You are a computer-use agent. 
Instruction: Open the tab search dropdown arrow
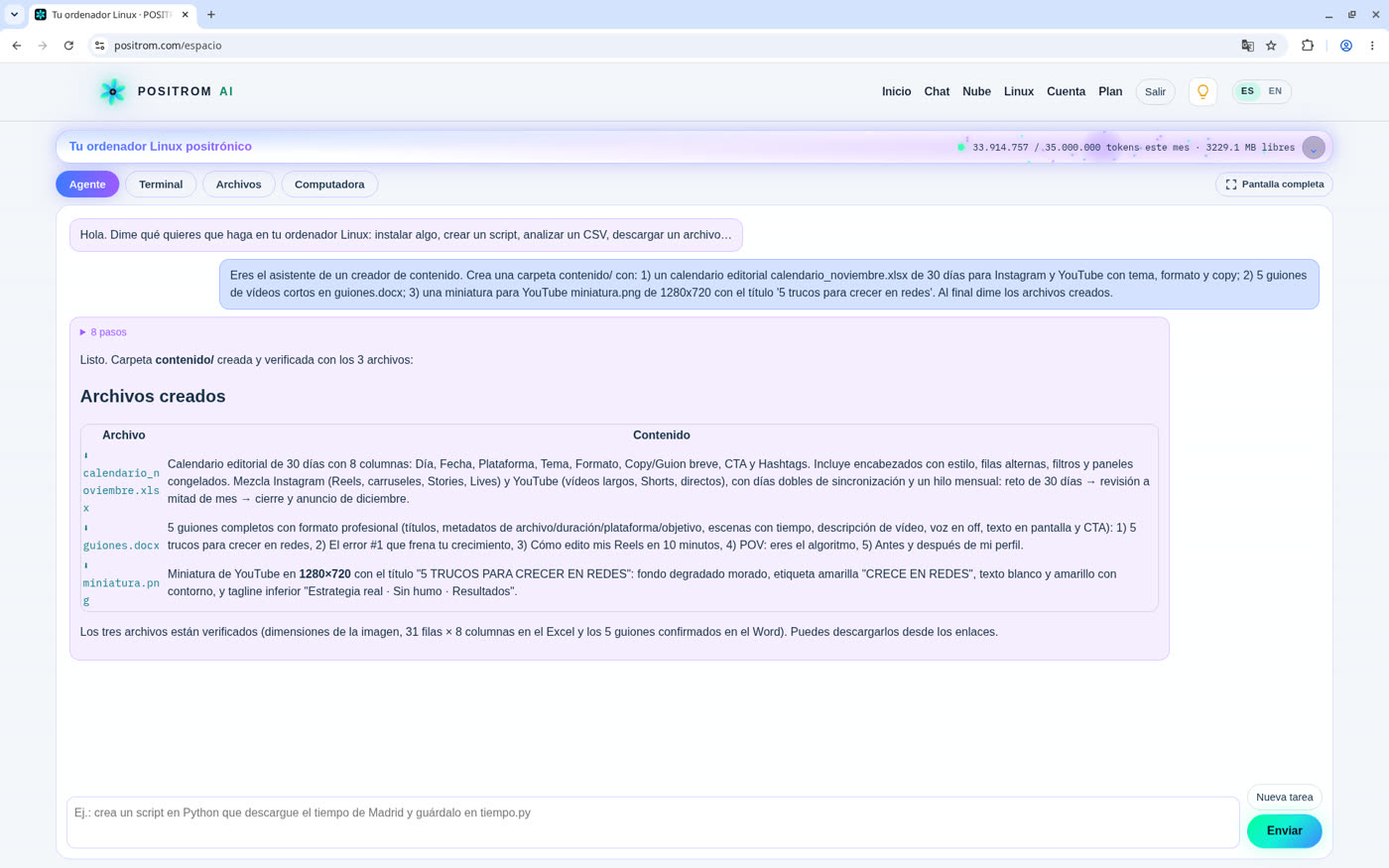[x=14, y=15]
